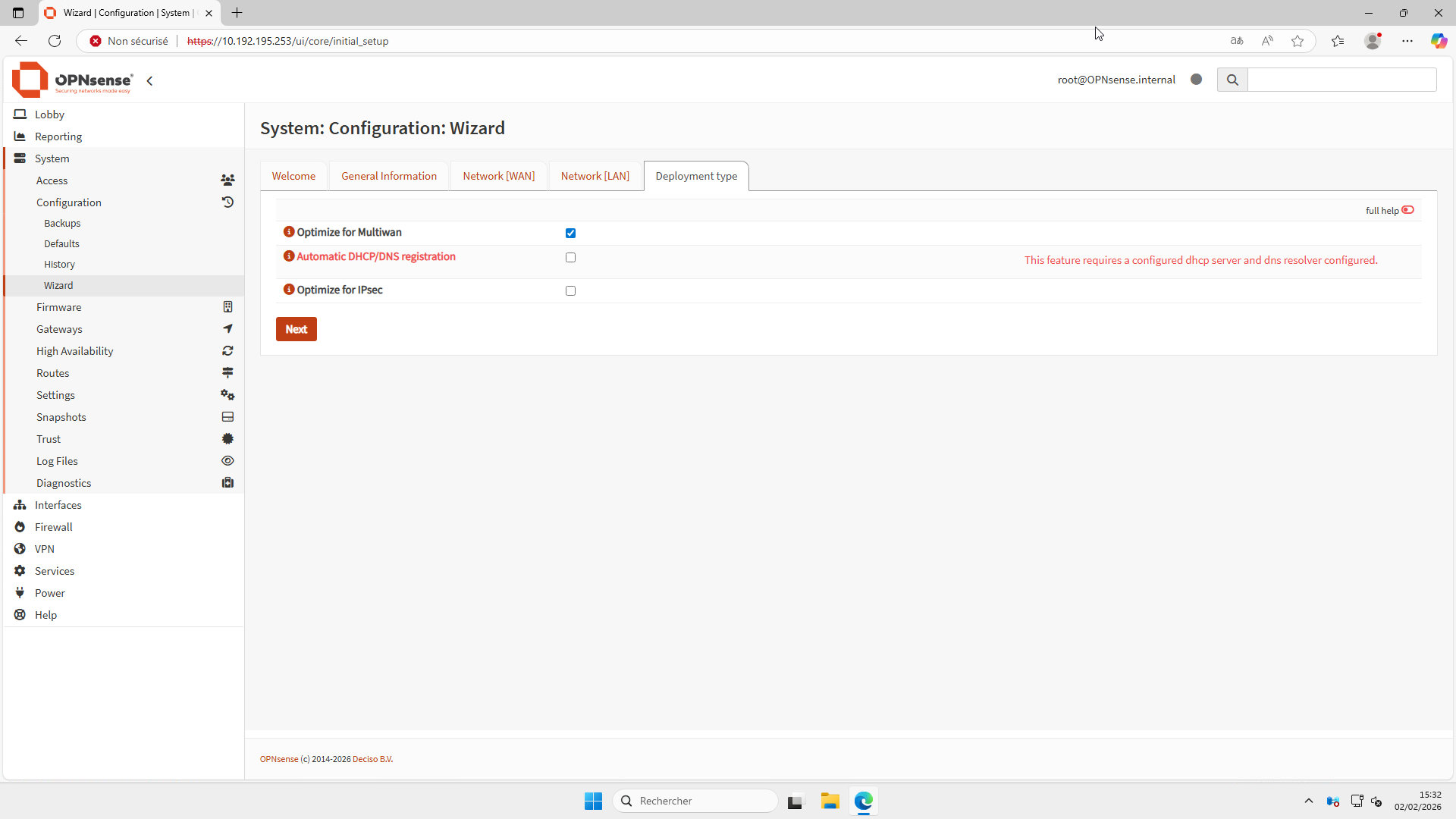
Task: Check the Optimize for IPsec box
Action: pyautogui.click(x=570, y=290)
